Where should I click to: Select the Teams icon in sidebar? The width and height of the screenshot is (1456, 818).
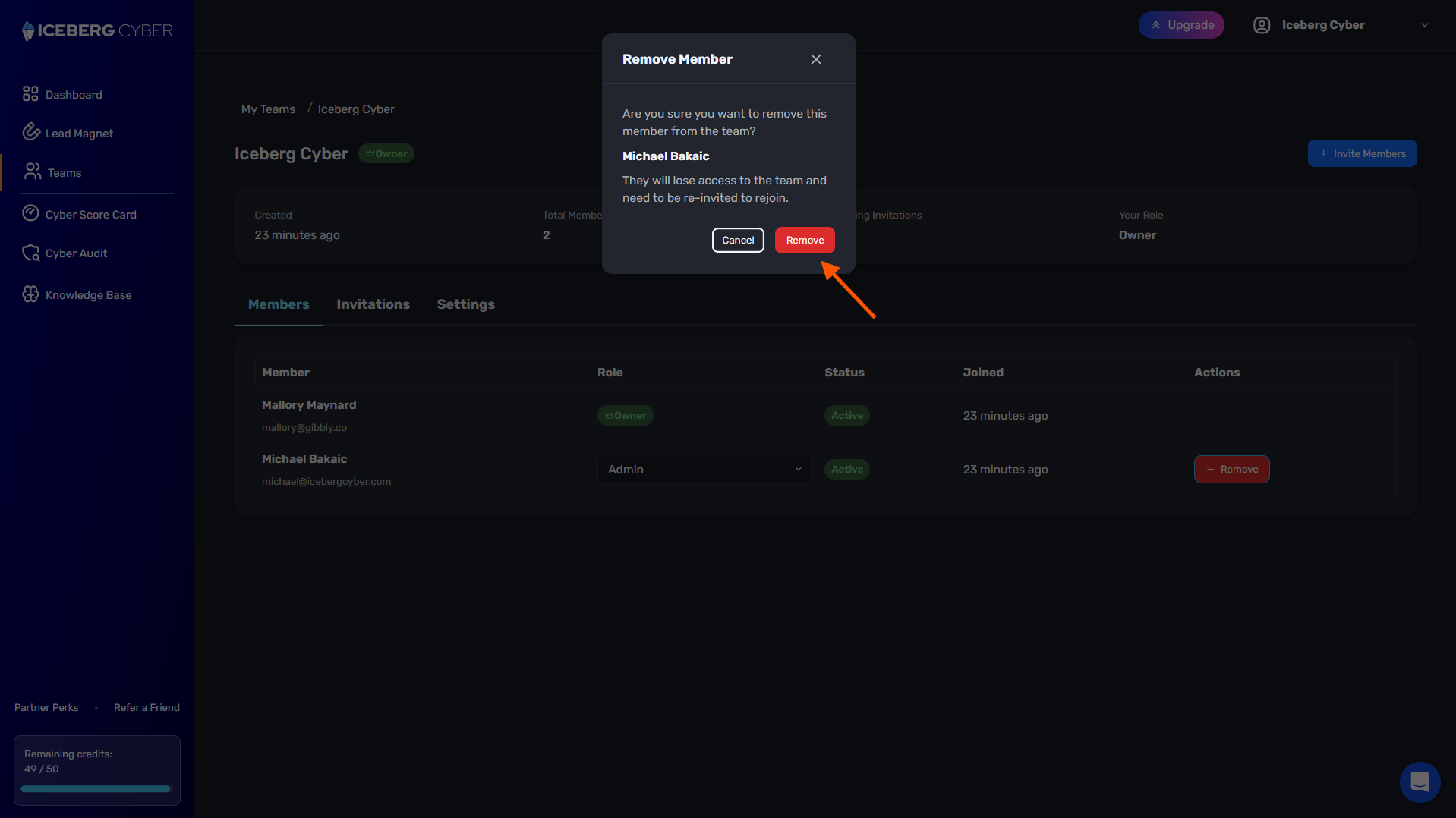[x=33, y=171]
